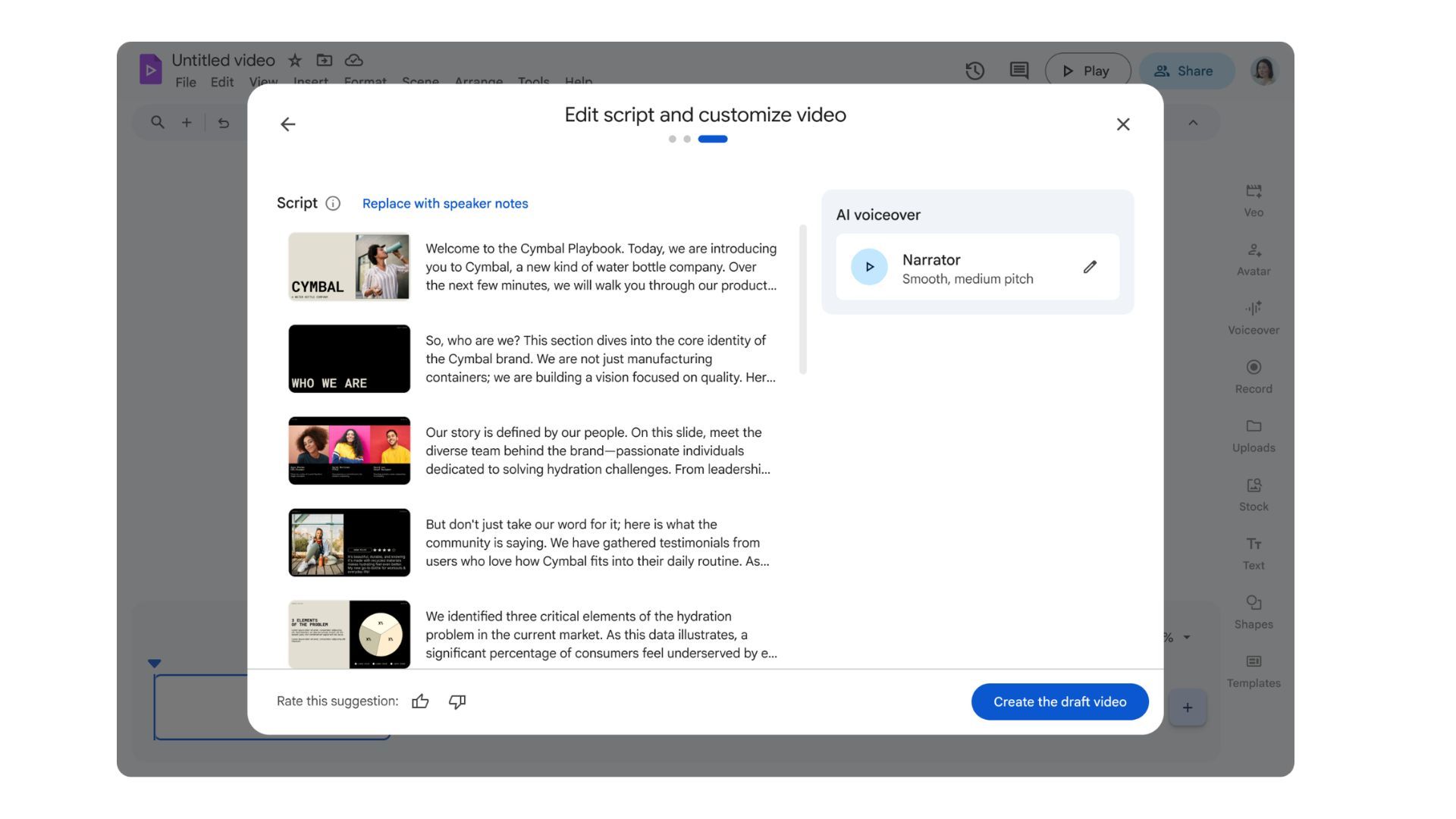Select the team members slide thumbnail
Image resolution: width=1456 pixels, height=819 pixels.
pyautogui.click(x=349, y=450)
